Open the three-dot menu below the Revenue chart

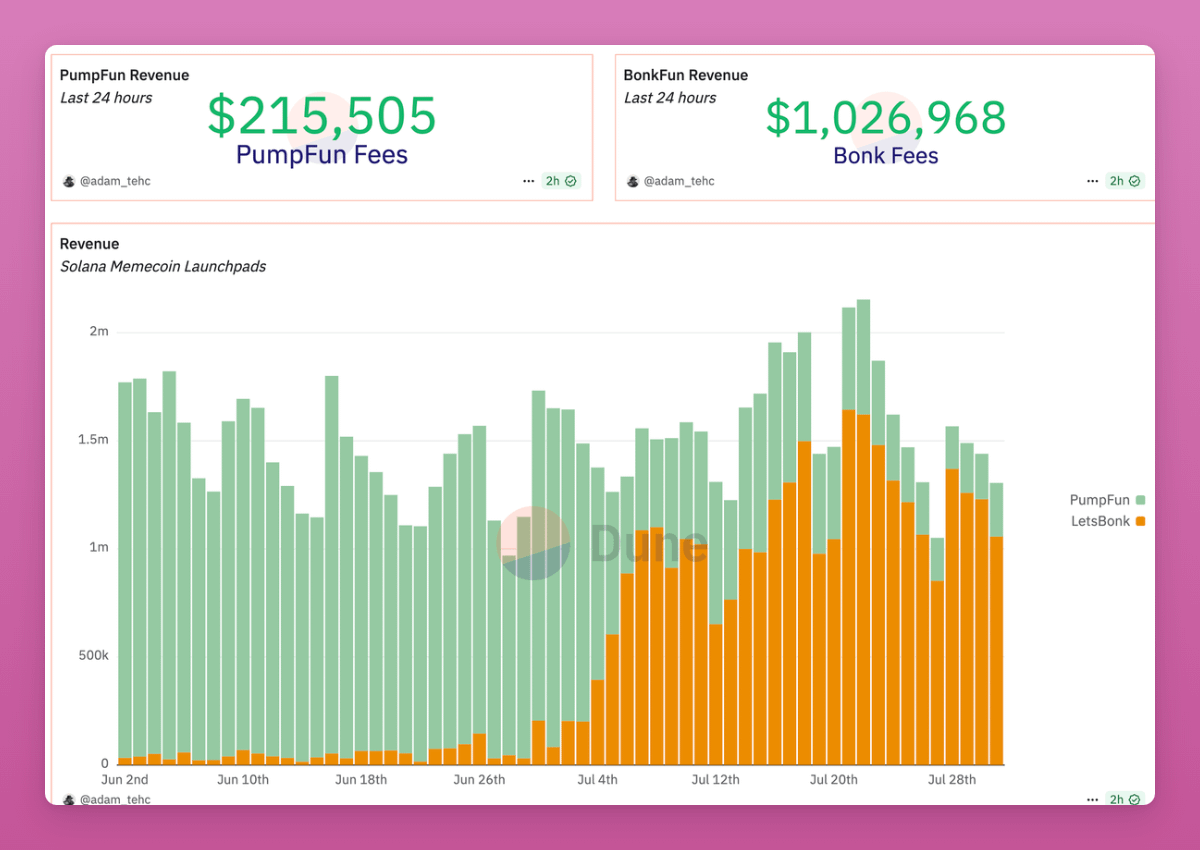point(1093,799)
